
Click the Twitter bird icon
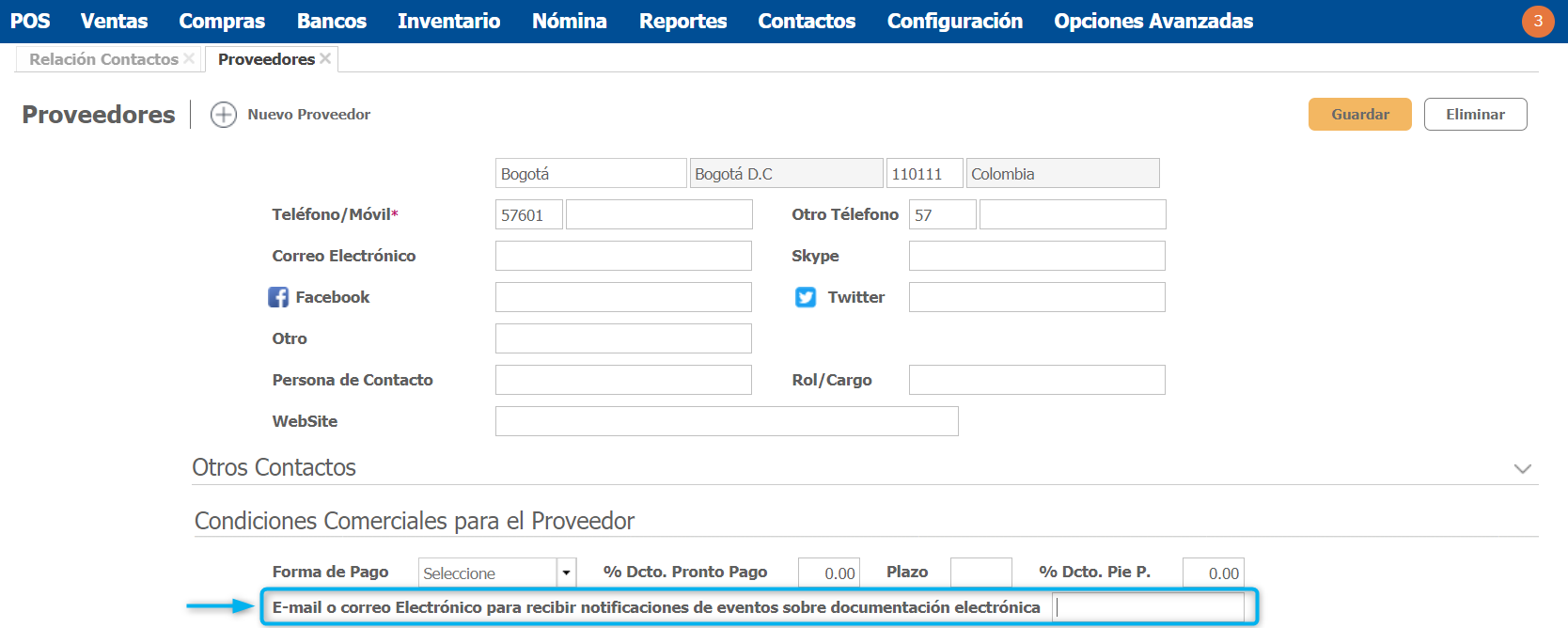tap(806, 297)
